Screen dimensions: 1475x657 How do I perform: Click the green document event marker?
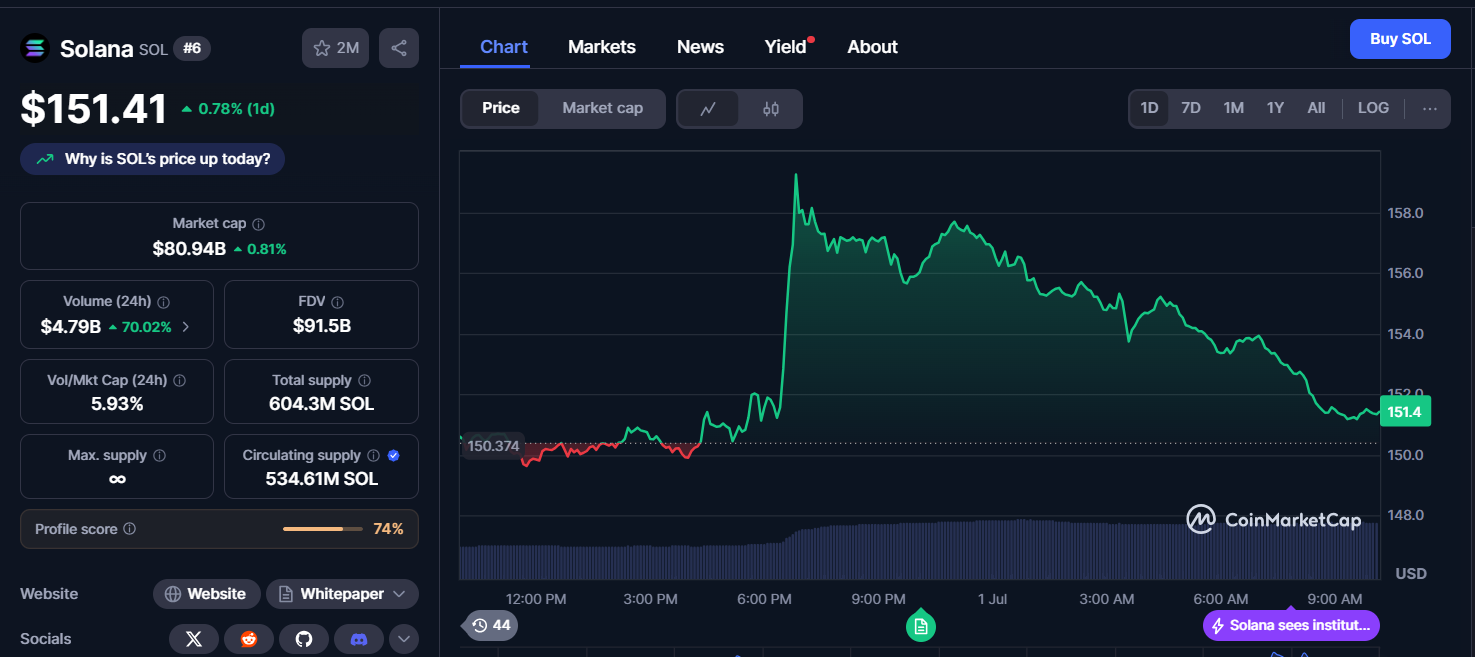(921, 626)
